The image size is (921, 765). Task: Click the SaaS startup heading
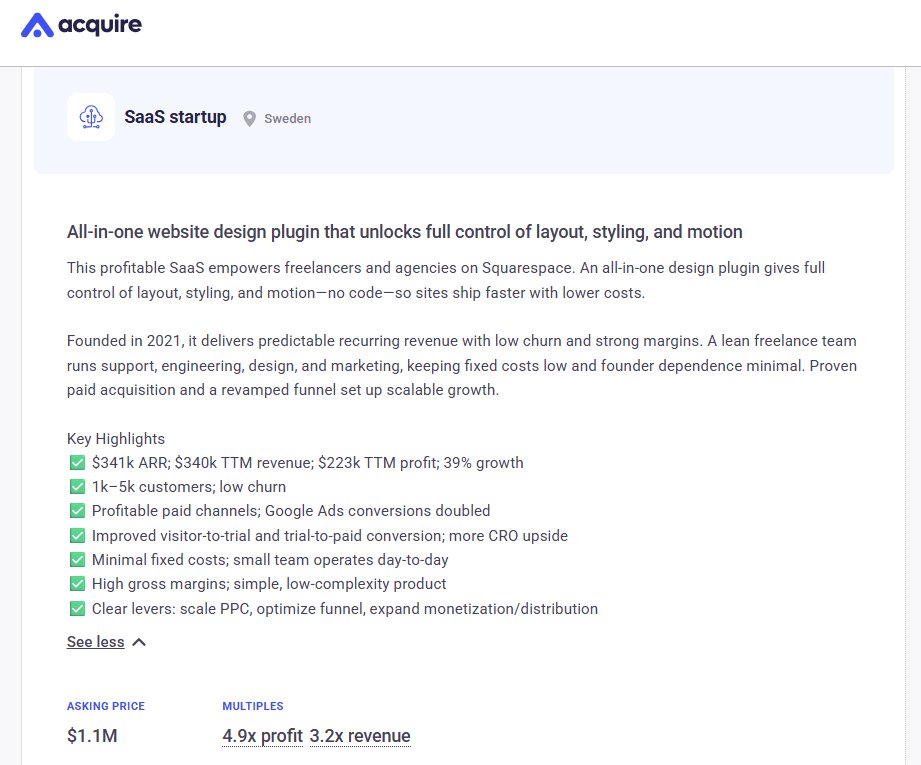[175, 117]
